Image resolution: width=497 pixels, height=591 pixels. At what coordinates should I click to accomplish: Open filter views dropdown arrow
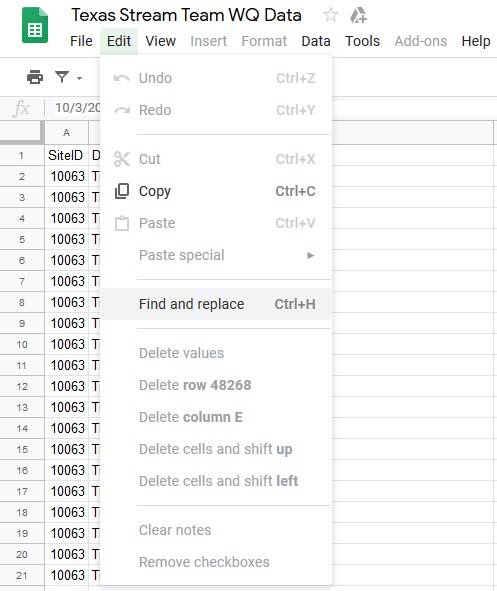coord(80,78)
